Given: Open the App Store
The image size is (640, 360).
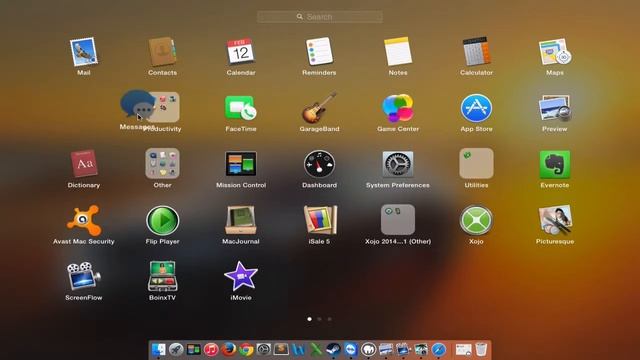Looking at the screenshot, I should pos(476,108).
